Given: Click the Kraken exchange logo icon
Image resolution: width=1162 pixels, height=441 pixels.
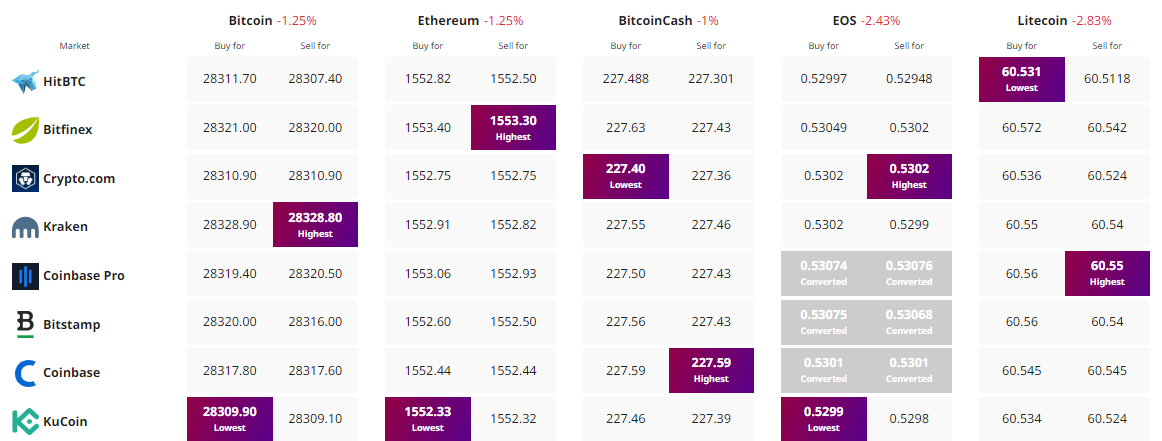Looking at the screenshot, I should pyautogui.click(x=25, y=228).
